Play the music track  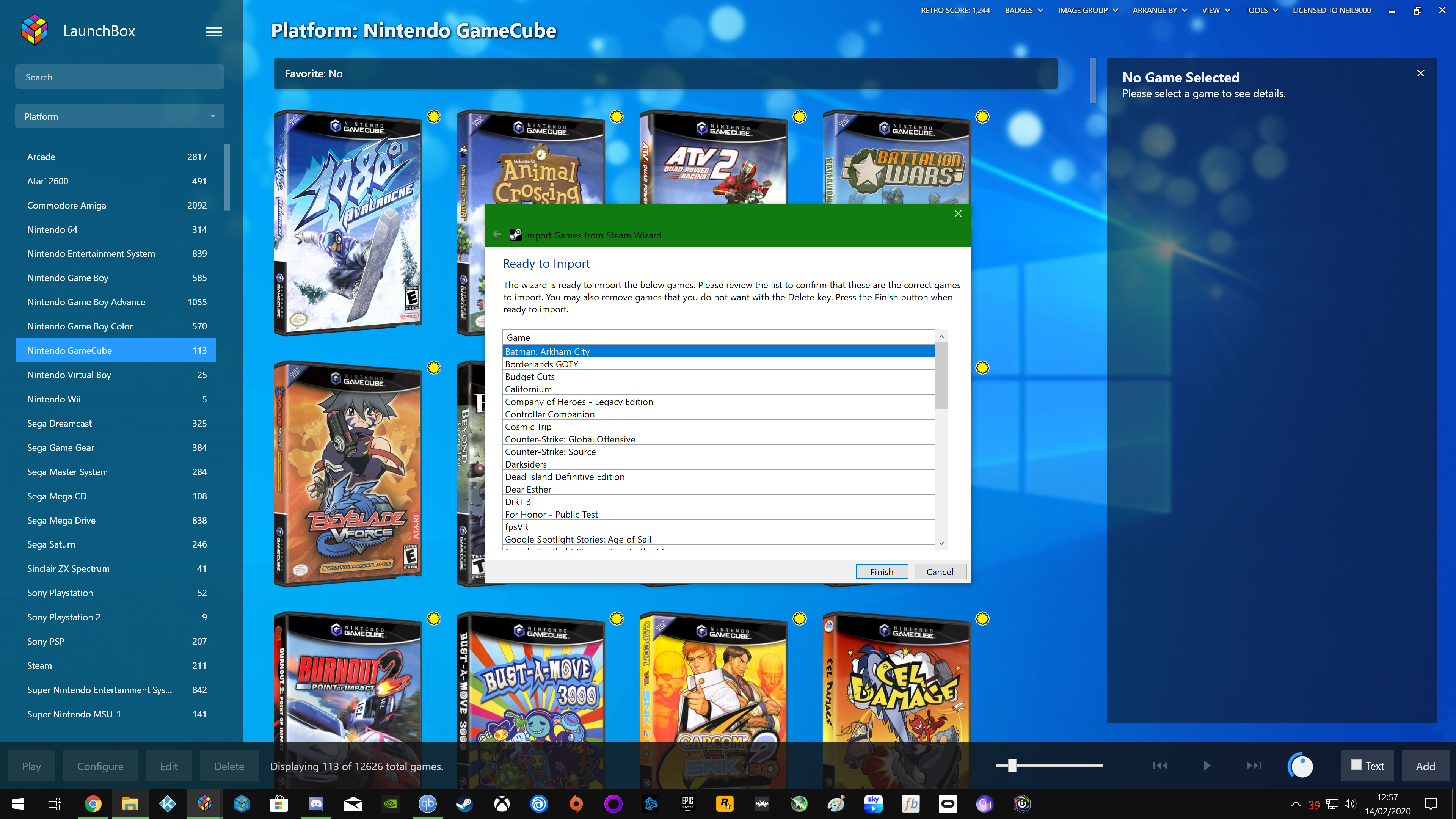[1207, 765]
